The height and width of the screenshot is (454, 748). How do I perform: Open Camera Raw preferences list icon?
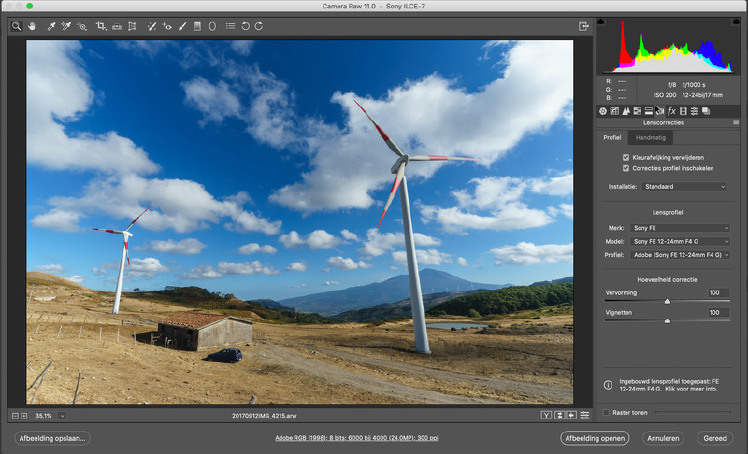(x=230, y=26)
